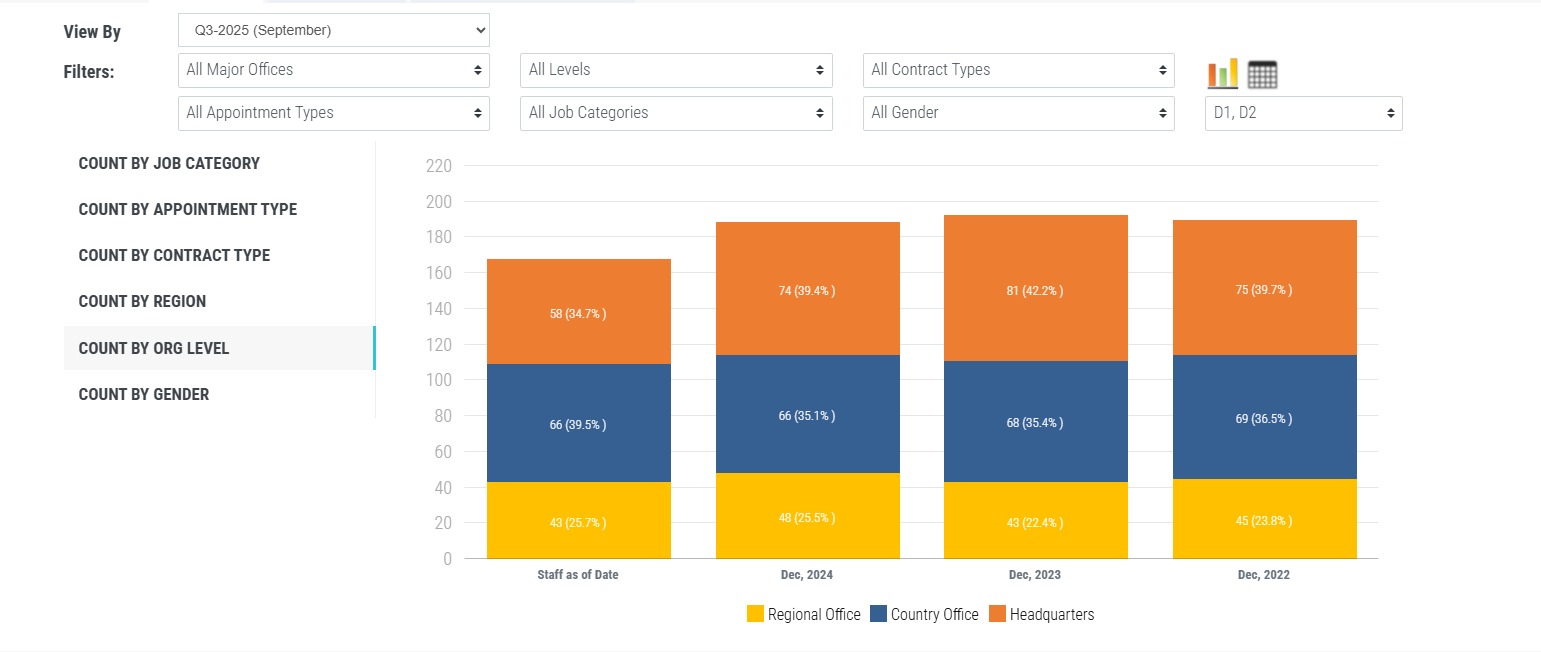
Task: Toggle Country Office legend series
Action: (x=934, y=614)
